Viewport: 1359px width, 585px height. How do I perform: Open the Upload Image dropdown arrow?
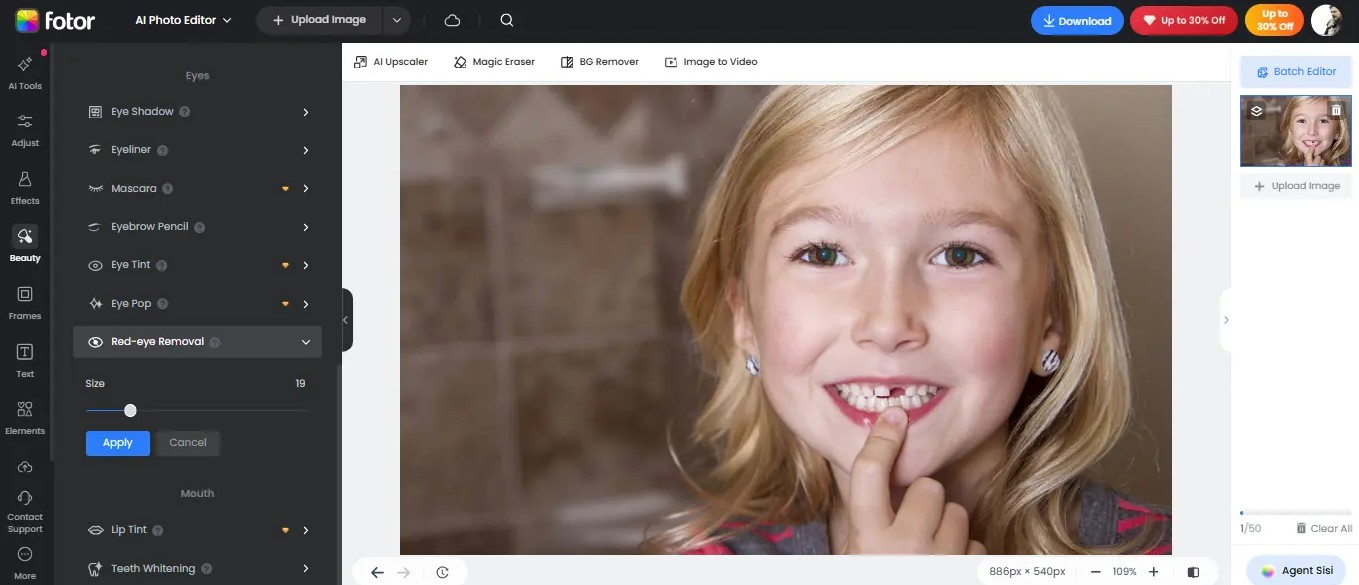(x=398, y=20)
